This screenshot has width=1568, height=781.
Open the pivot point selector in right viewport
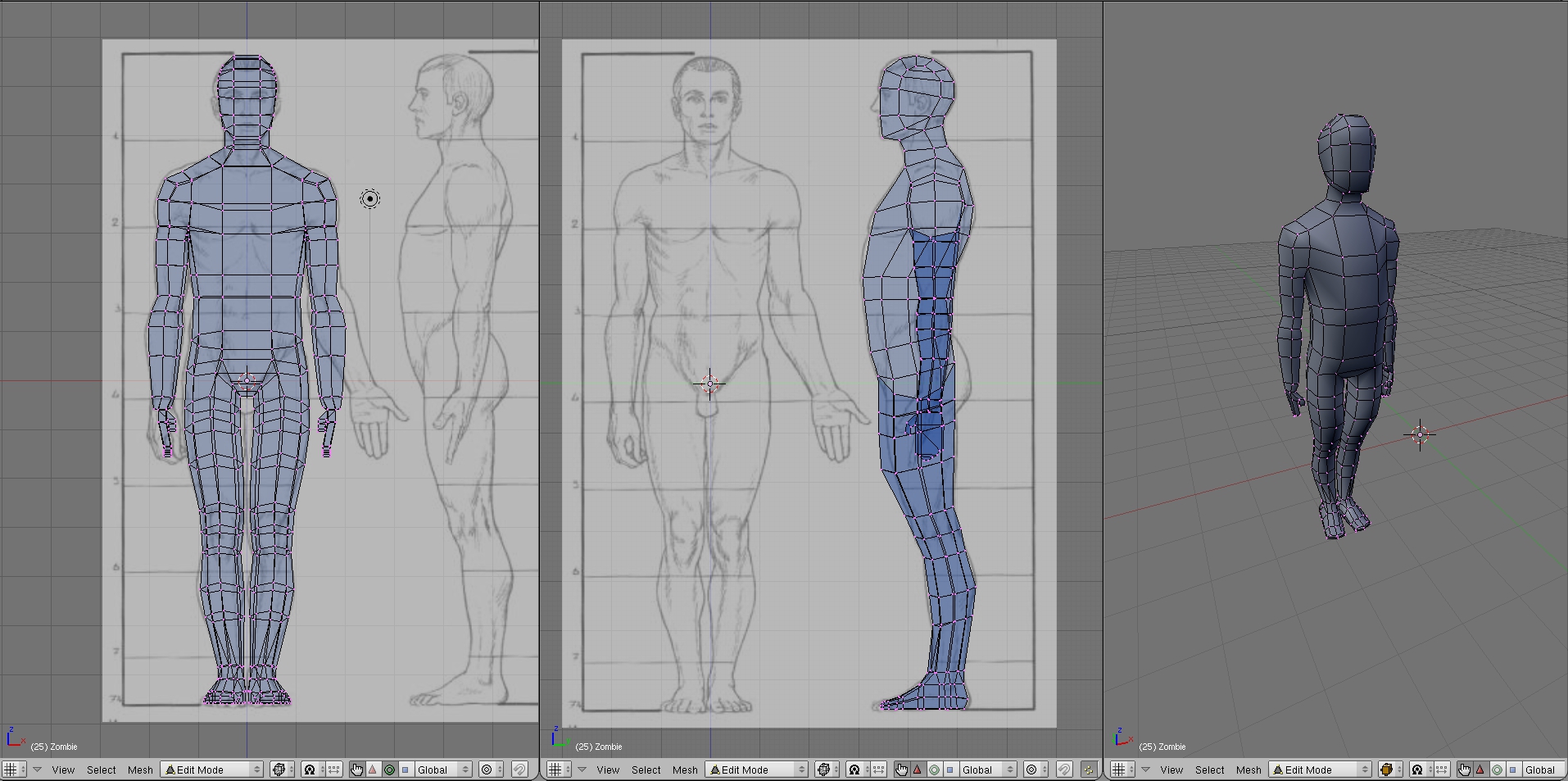coord(1421,770)
